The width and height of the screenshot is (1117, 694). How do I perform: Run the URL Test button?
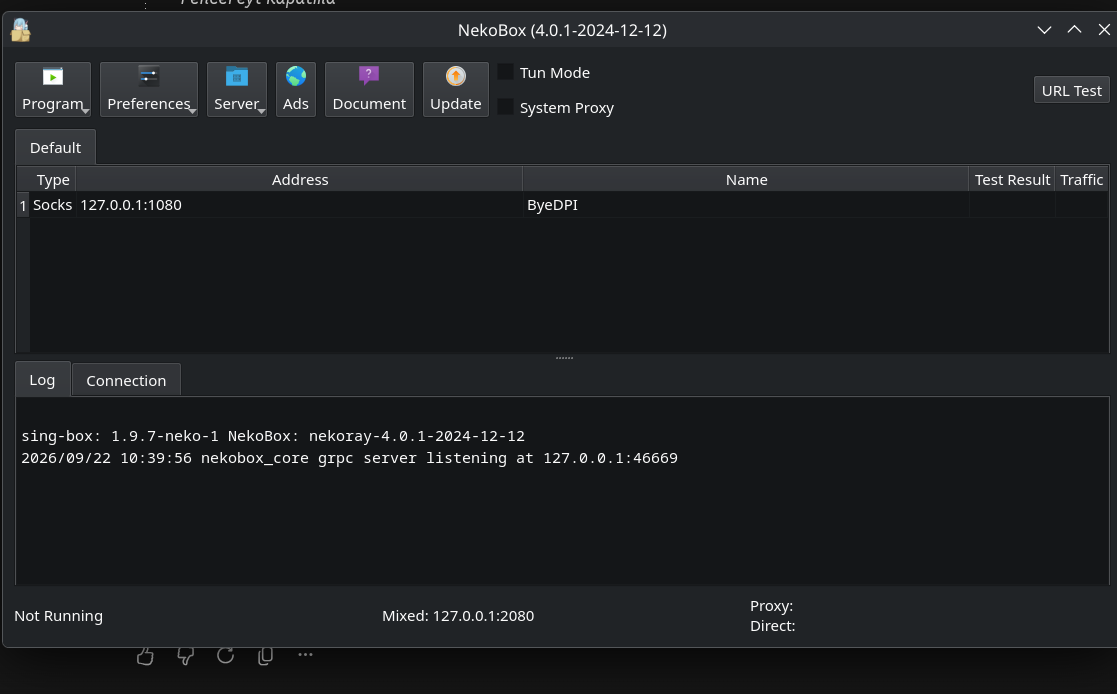pyautogui.click(x=1071, y=90)
